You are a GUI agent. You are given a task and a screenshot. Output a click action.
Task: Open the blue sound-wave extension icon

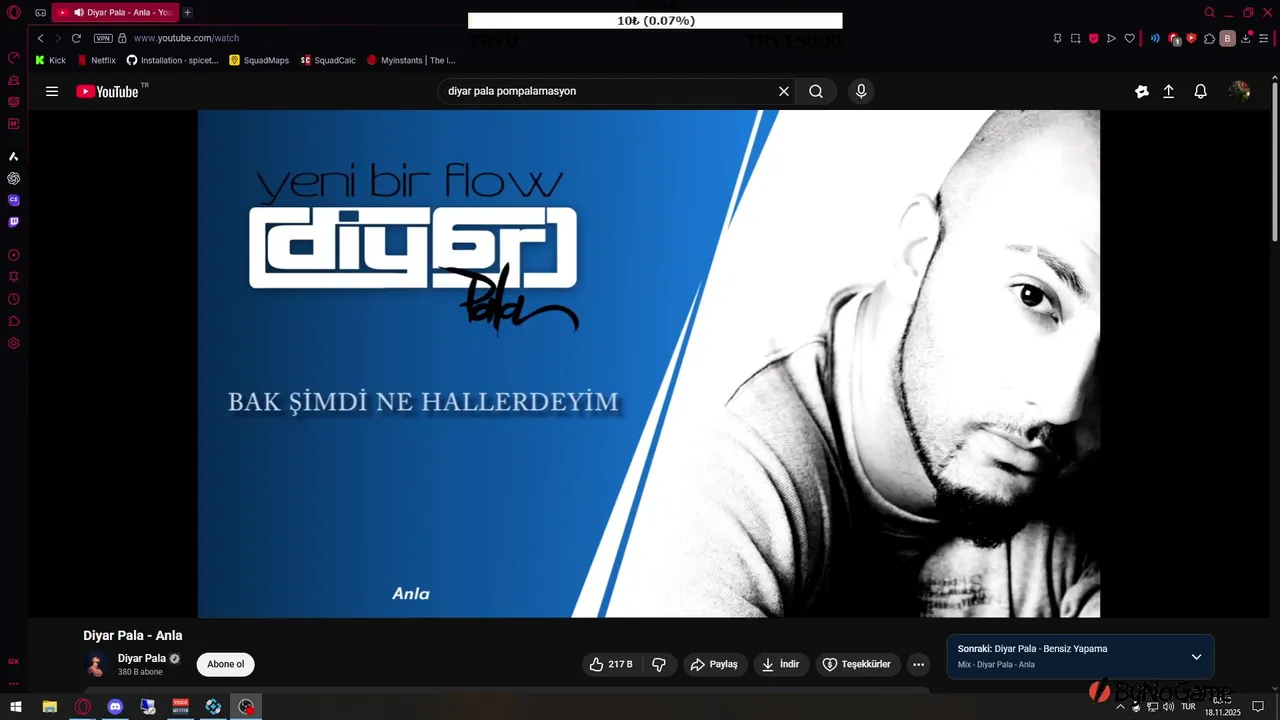point(1155,38)
